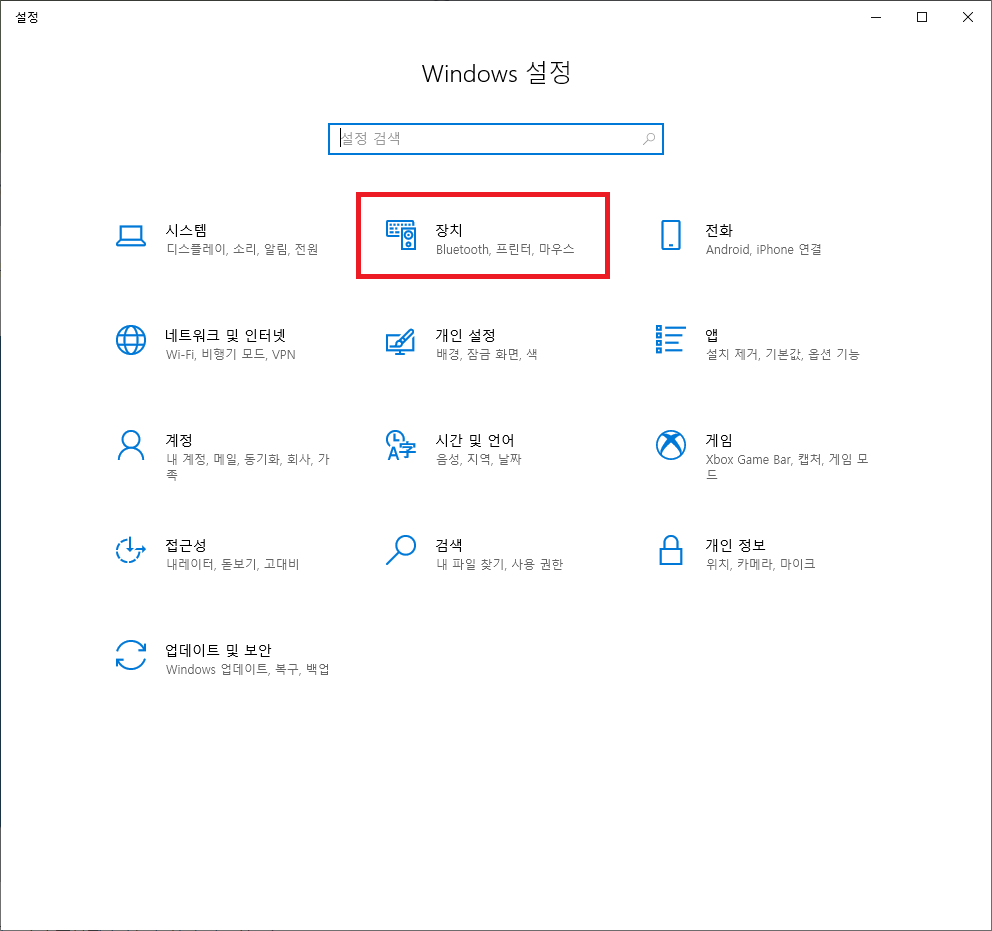This screenshot has width=992, height=931.
Task: Click the text Android, iPhone 연결
Action: (764, 249)
